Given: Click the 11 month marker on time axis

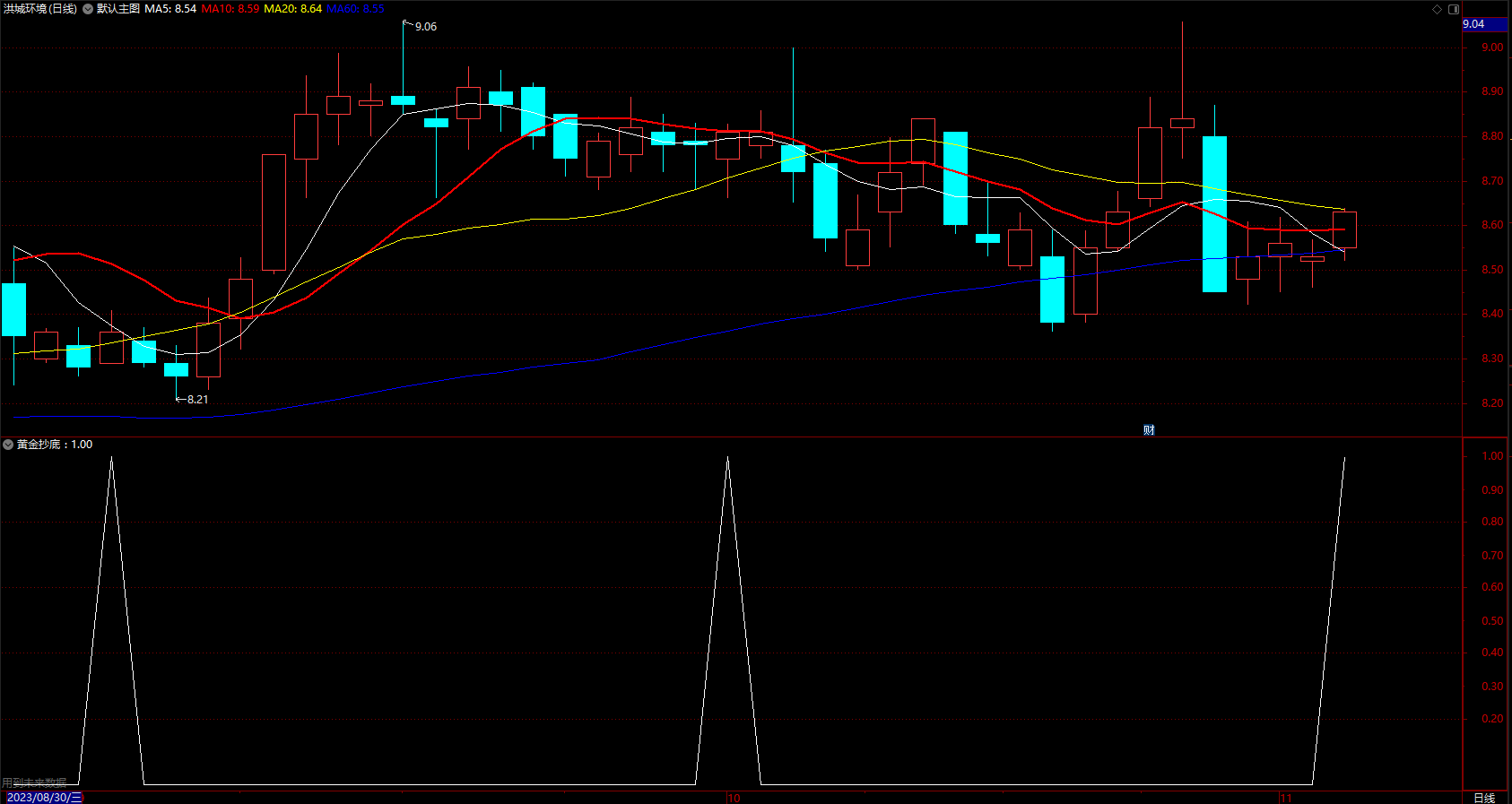Looking at the screenshot, I should click(x=1286, y=798).
